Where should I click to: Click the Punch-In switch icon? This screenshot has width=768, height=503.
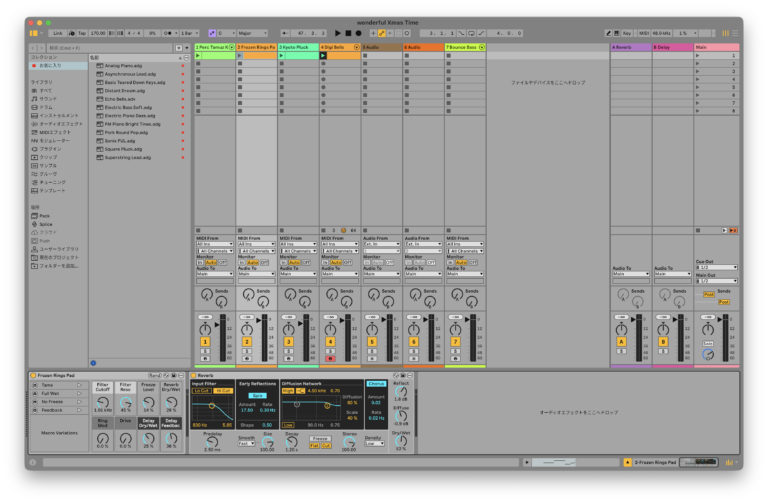pyautogui.click(x=461, y=33)
